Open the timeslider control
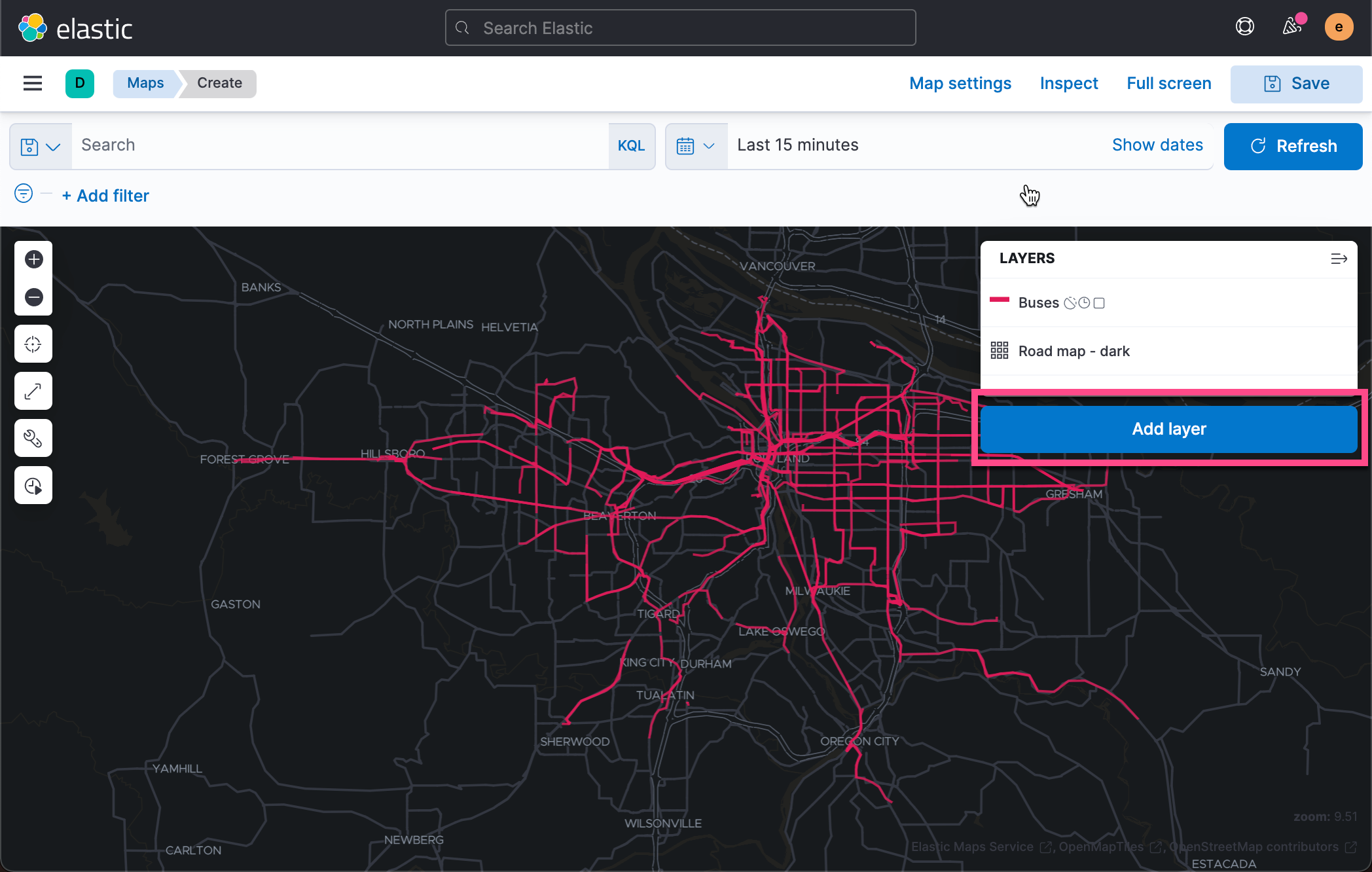This screenshot has height=872, width=1372. 33,484
